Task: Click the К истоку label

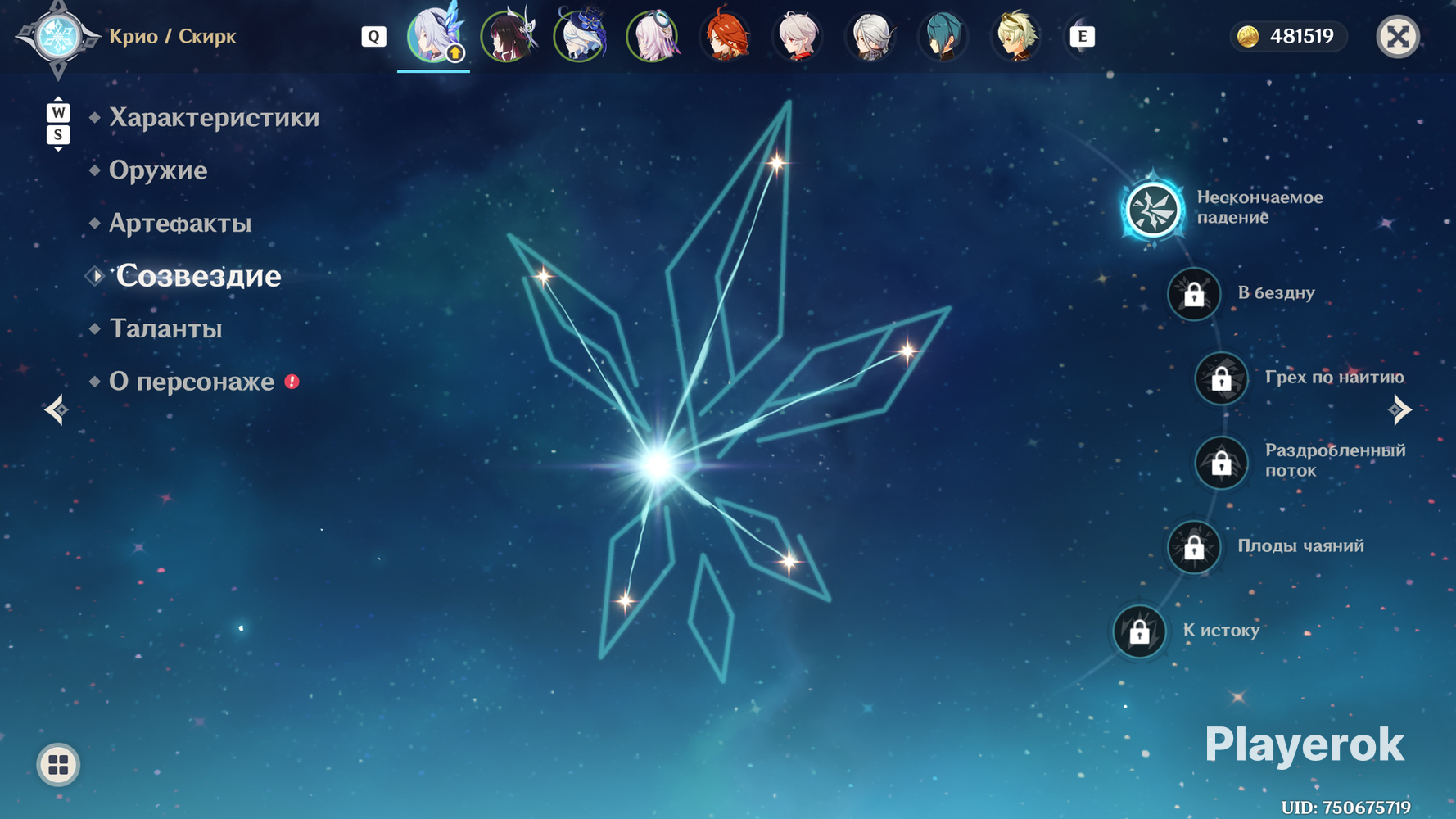Action: pyautogui.click(x=1221, y=631)
